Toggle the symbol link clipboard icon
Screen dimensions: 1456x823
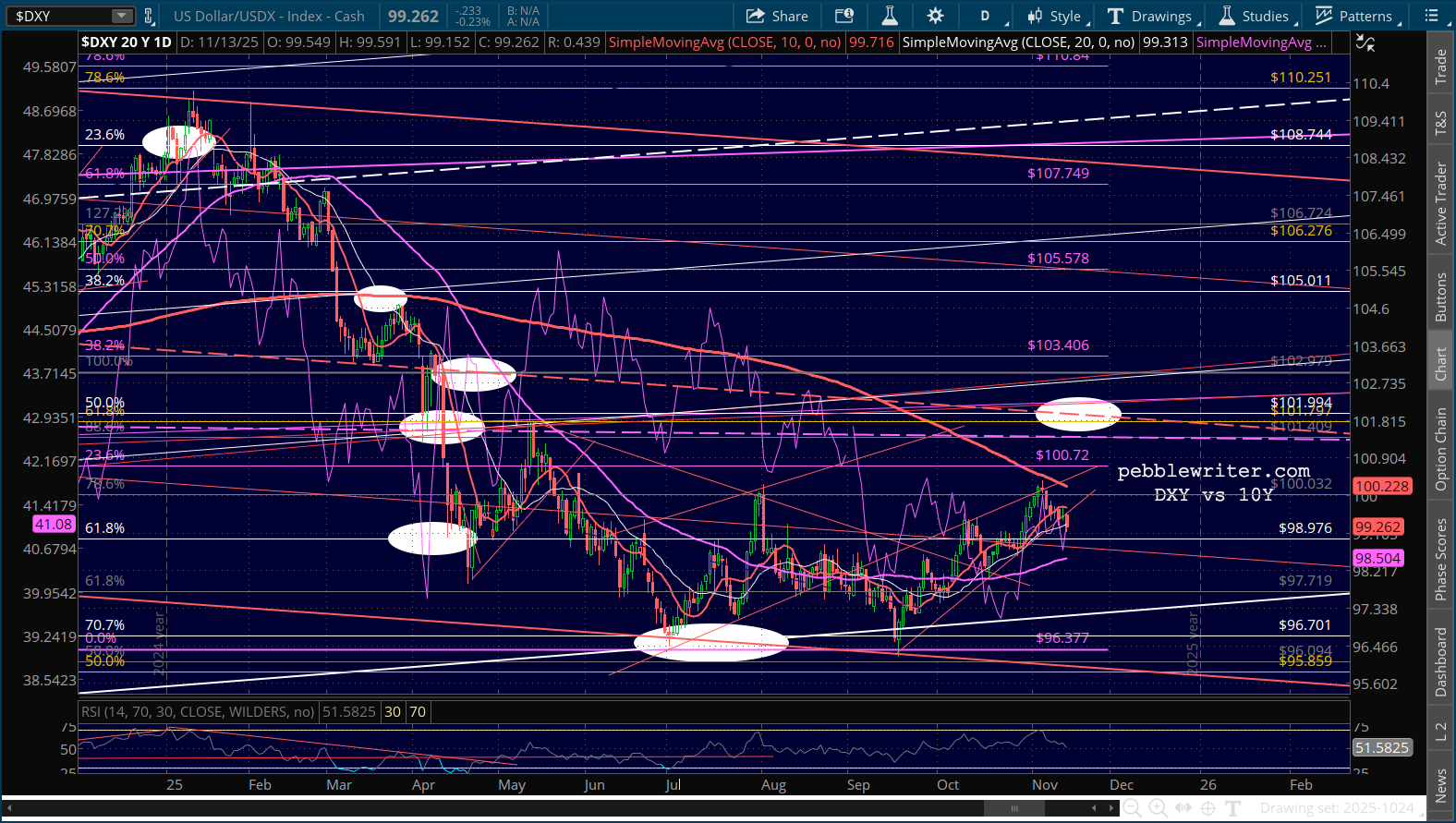[148, 16]
